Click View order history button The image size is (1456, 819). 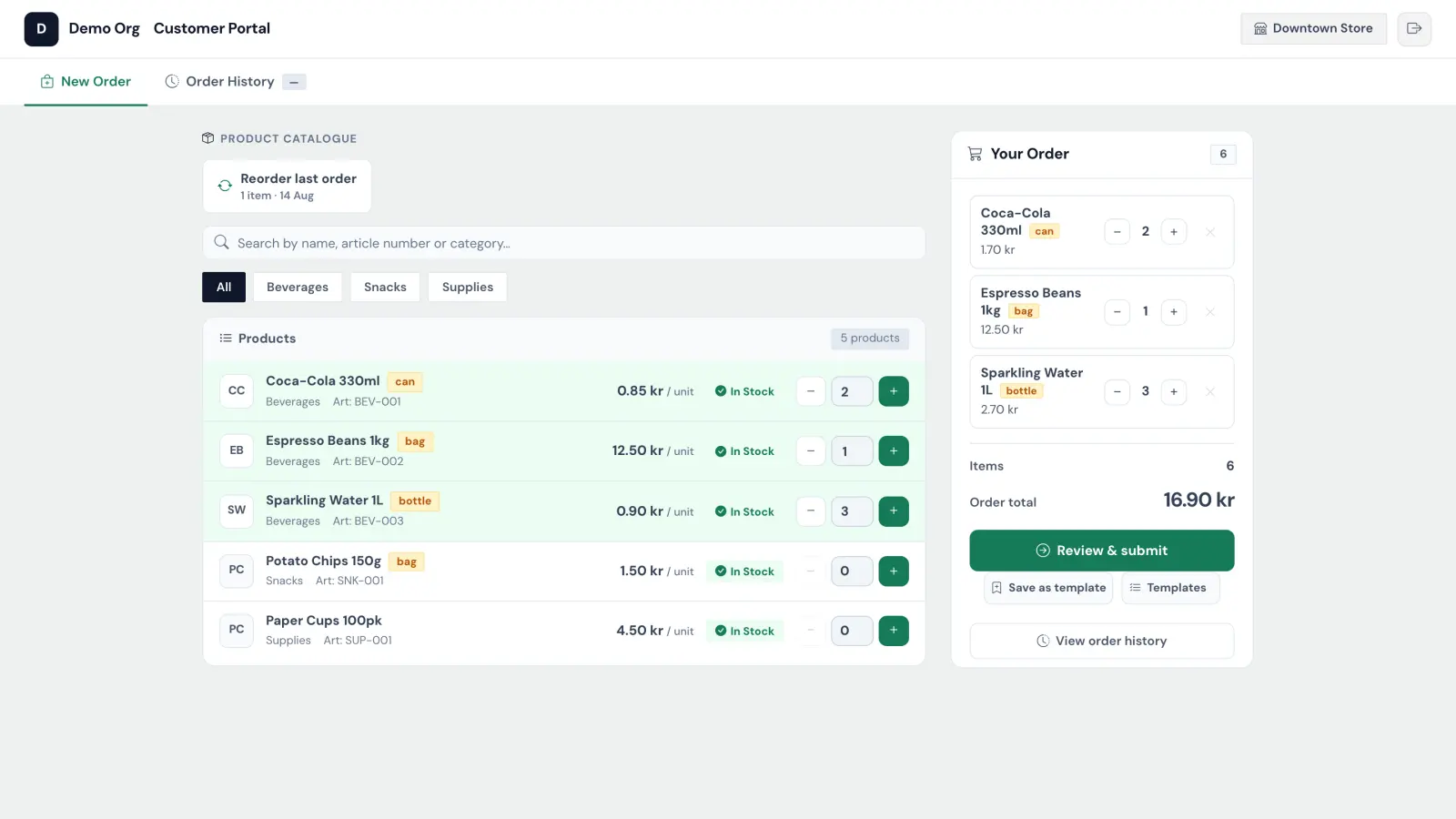(x=1102, y=641)
